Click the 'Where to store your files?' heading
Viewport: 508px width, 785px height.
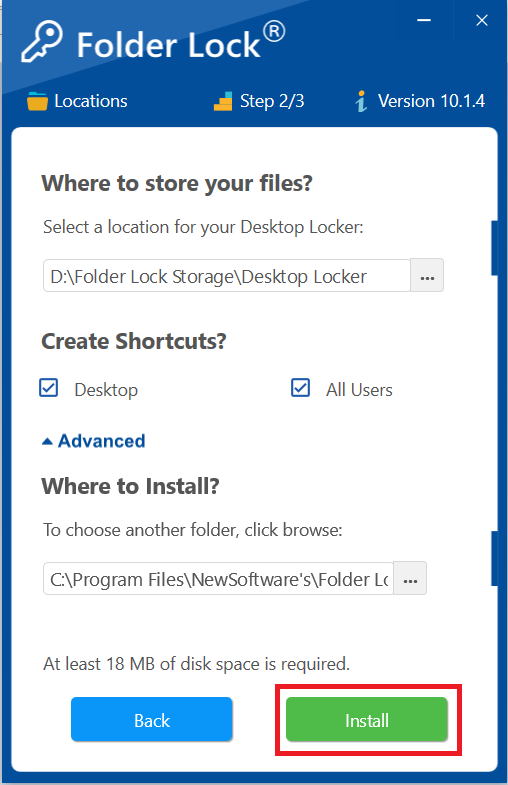[x=177, y=183]
